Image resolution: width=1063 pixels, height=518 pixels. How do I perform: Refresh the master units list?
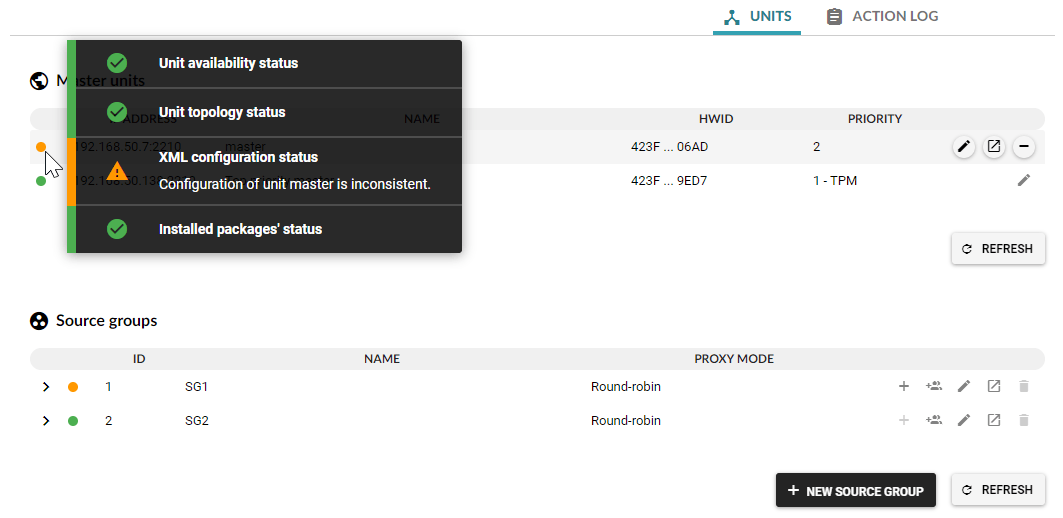click(x=997, y=249)
